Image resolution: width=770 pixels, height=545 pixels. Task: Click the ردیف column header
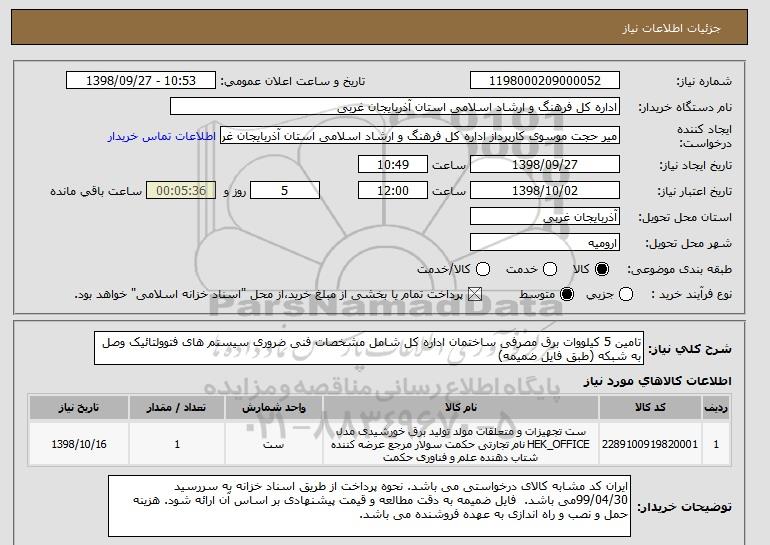tap(716, 408)
